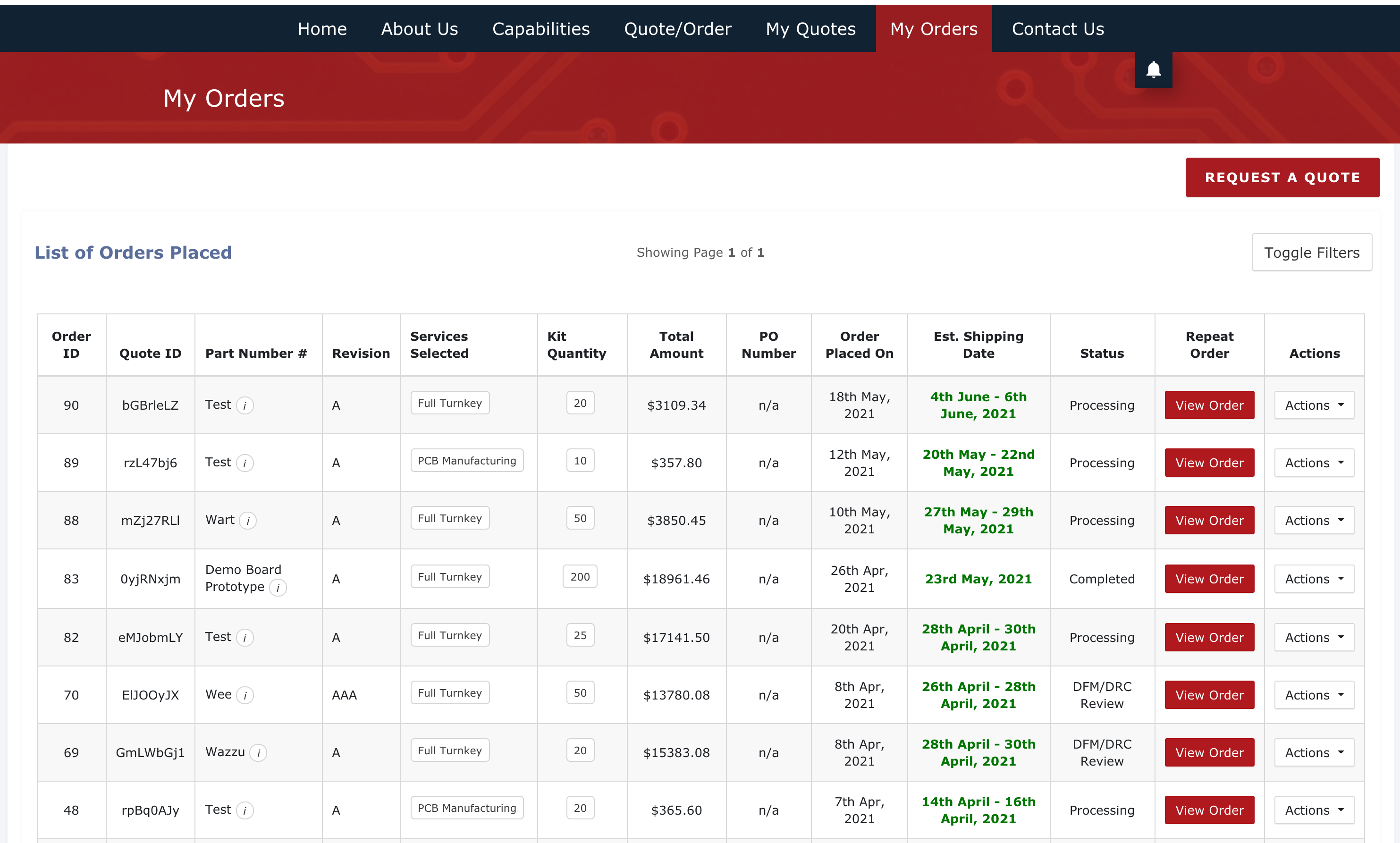
Task: Click View Order button for Order 90
Action: (1209, 405)
